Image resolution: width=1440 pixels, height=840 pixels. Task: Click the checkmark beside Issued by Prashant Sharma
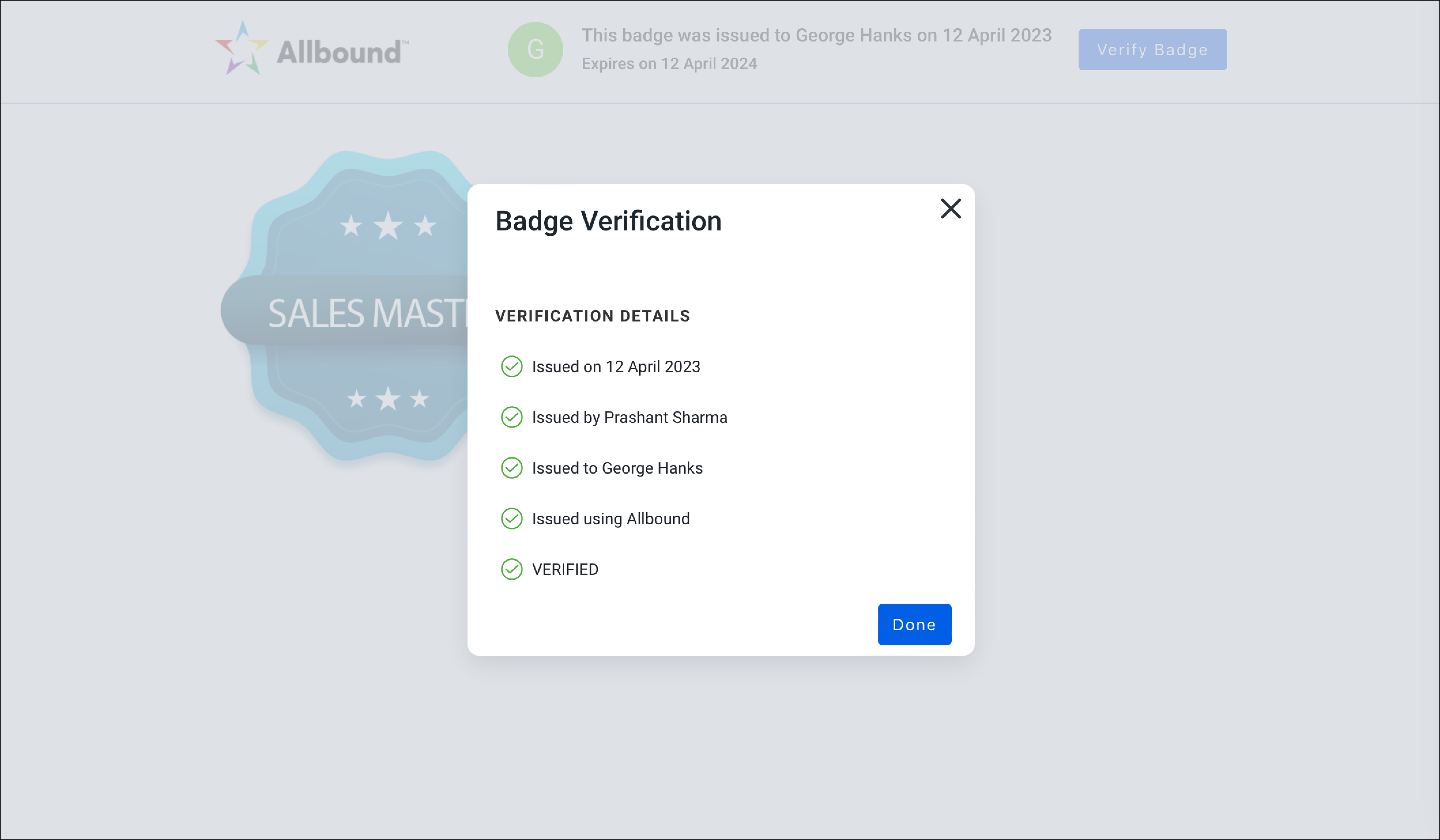pos(511,417)
